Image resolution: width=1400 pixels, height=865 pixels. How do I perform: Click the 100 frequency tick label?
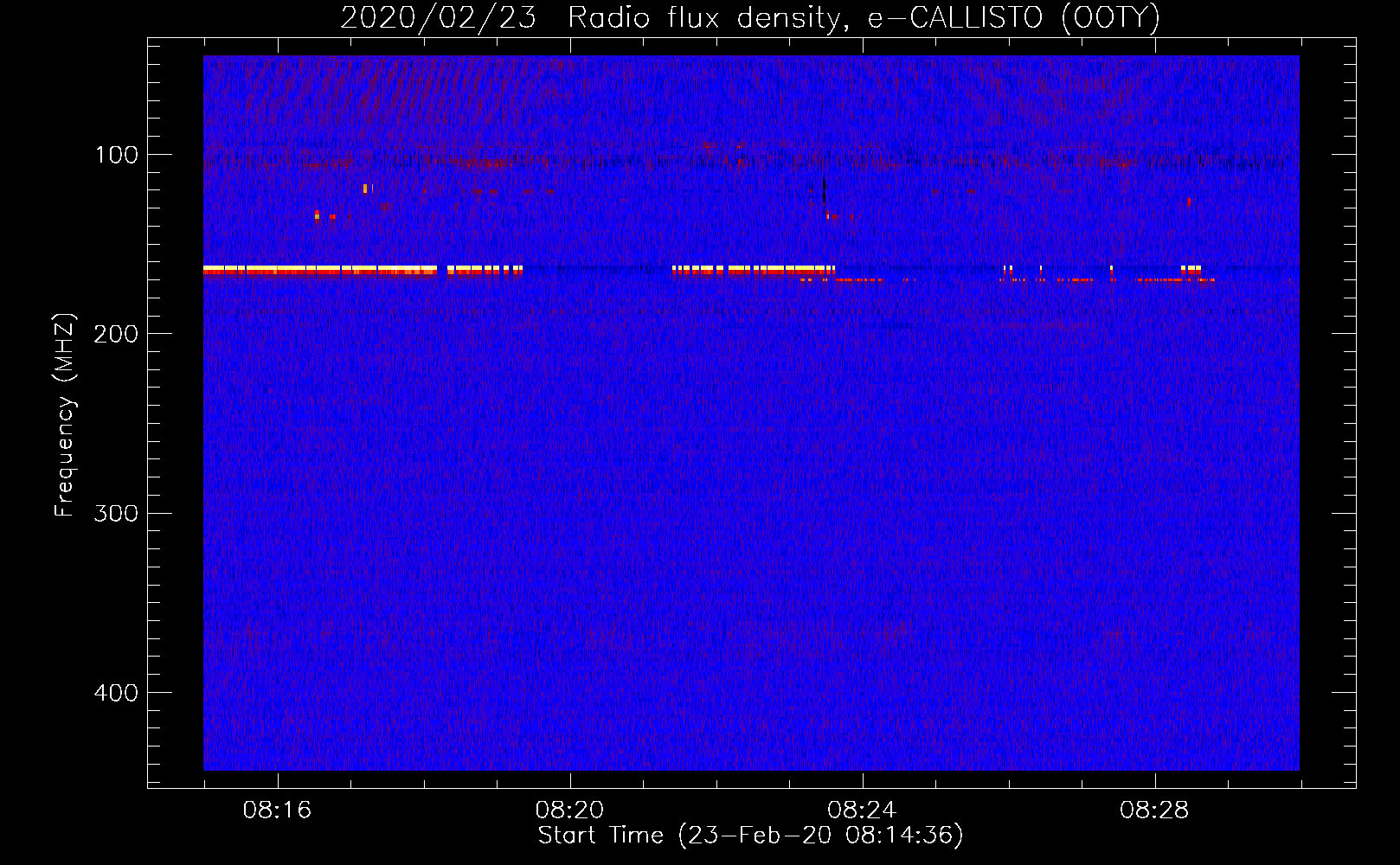(x=117, y=155)
